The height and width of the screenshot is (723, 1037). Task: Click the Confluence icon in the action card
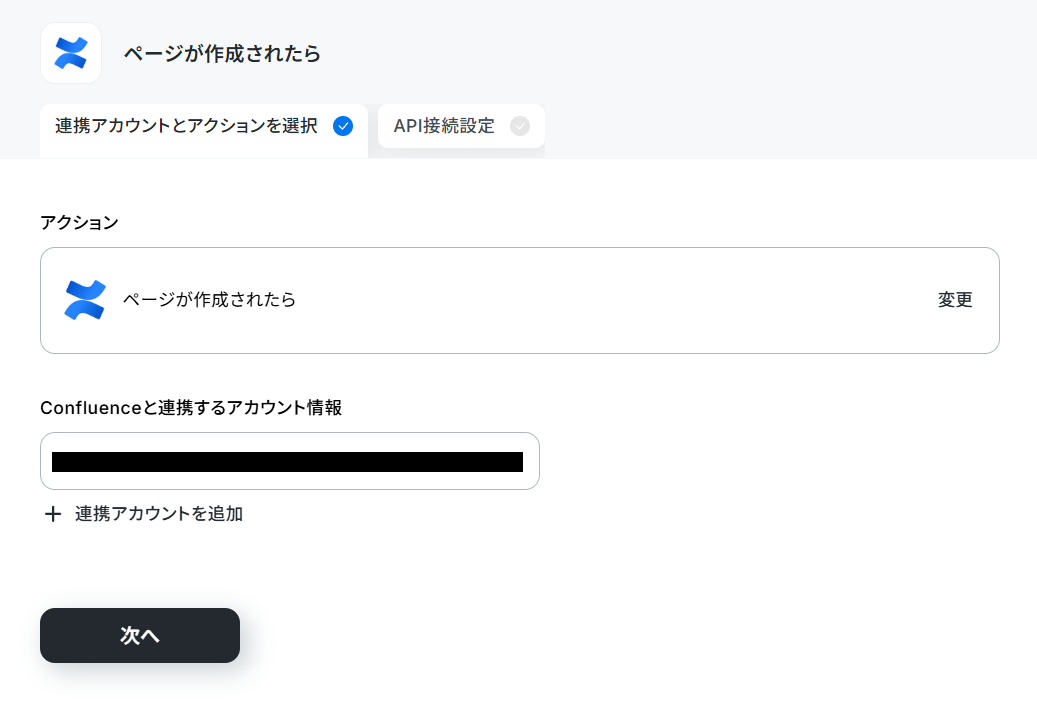[85, 300]
